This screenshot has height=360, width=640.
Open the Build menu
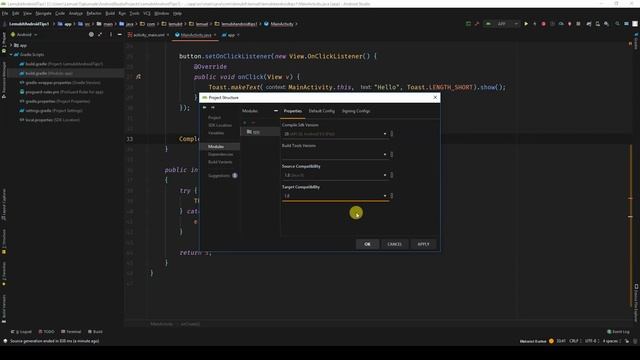(x=110, y=13)
